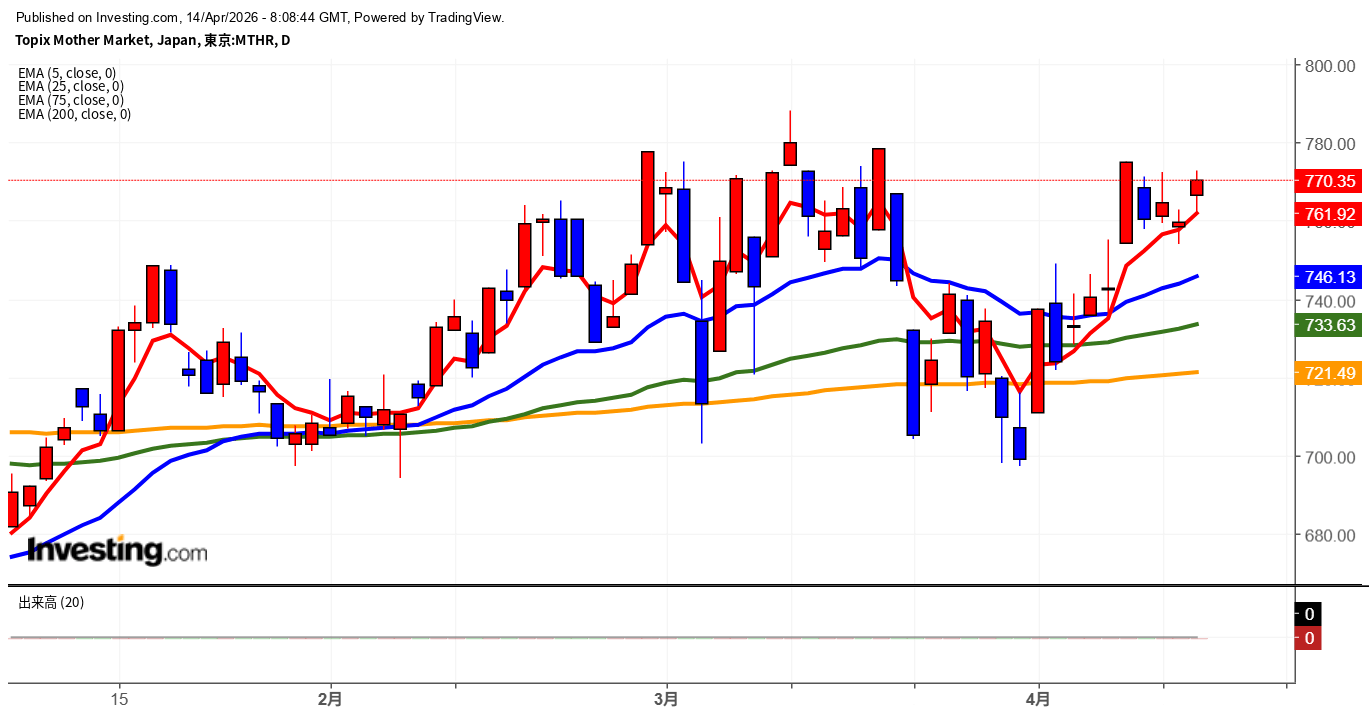
Task: Click the Investing.com watermark logo
Action: (x=117, y=551)
